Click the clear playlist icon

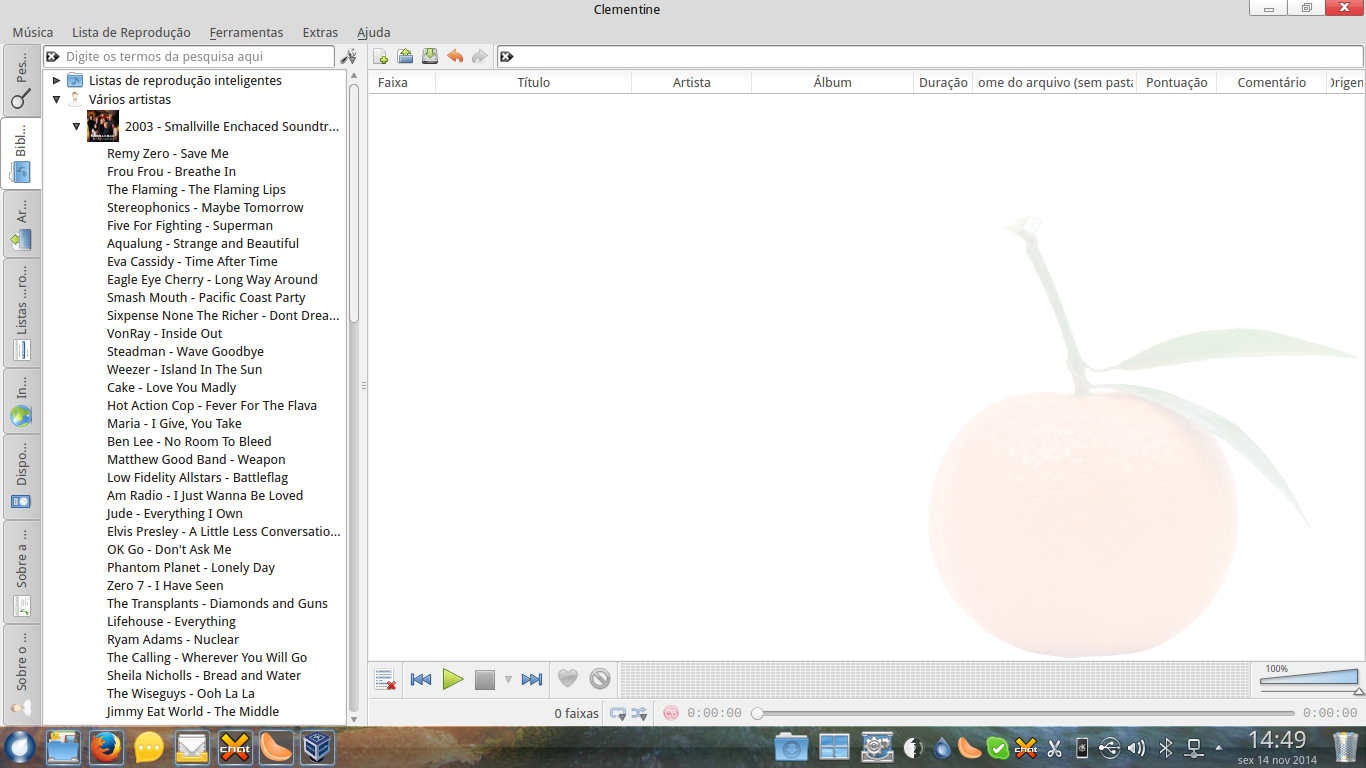pyautogui.click(x=385, y=680)
